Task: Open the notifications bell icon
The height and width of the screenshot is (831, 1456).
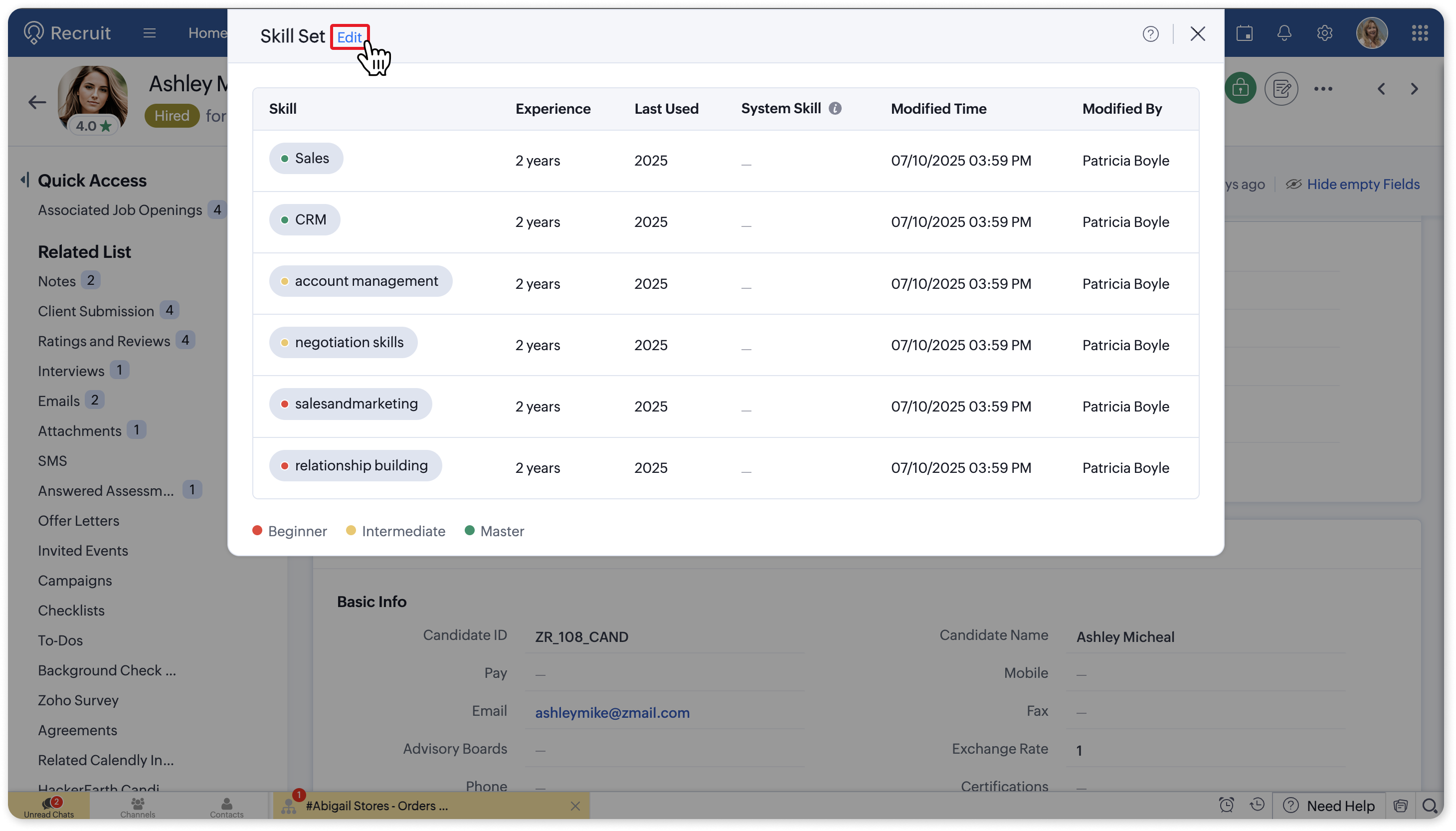Action: point(1283,33)
